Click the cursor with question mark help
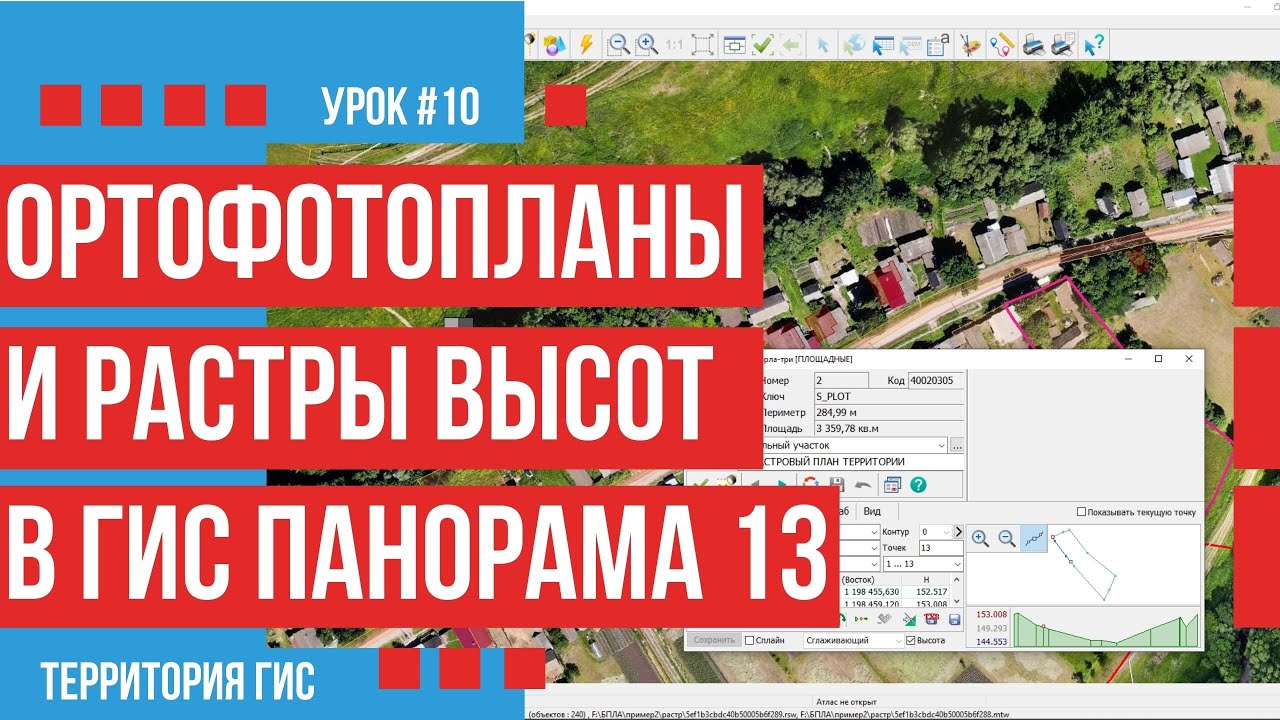The width and height of the screenshot is (1280, 720). click(1095, 44)
